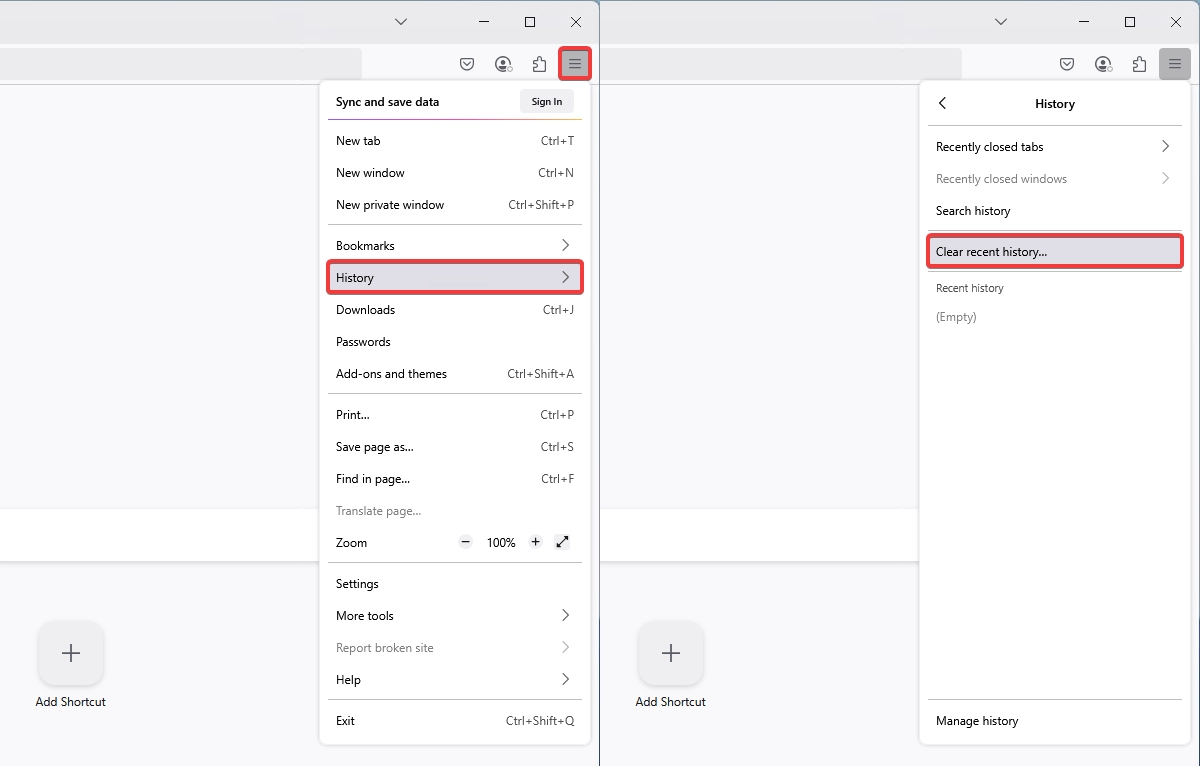This screenshot has height=766, width=1200.
Task: Open the list all tabs chevron in right window
Action: (1001, 22)
